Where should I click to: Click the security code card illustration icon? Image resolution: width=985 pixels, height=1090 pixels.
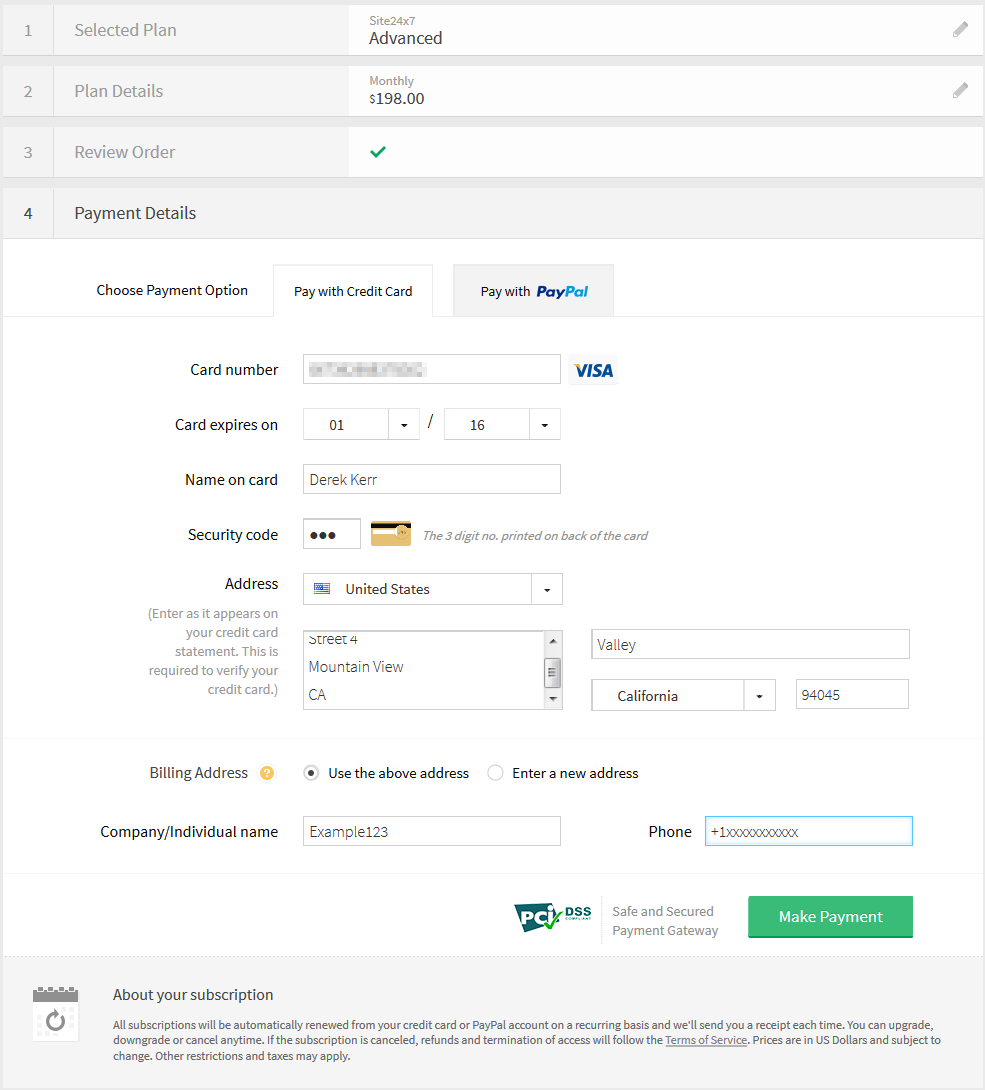point(390,534)
